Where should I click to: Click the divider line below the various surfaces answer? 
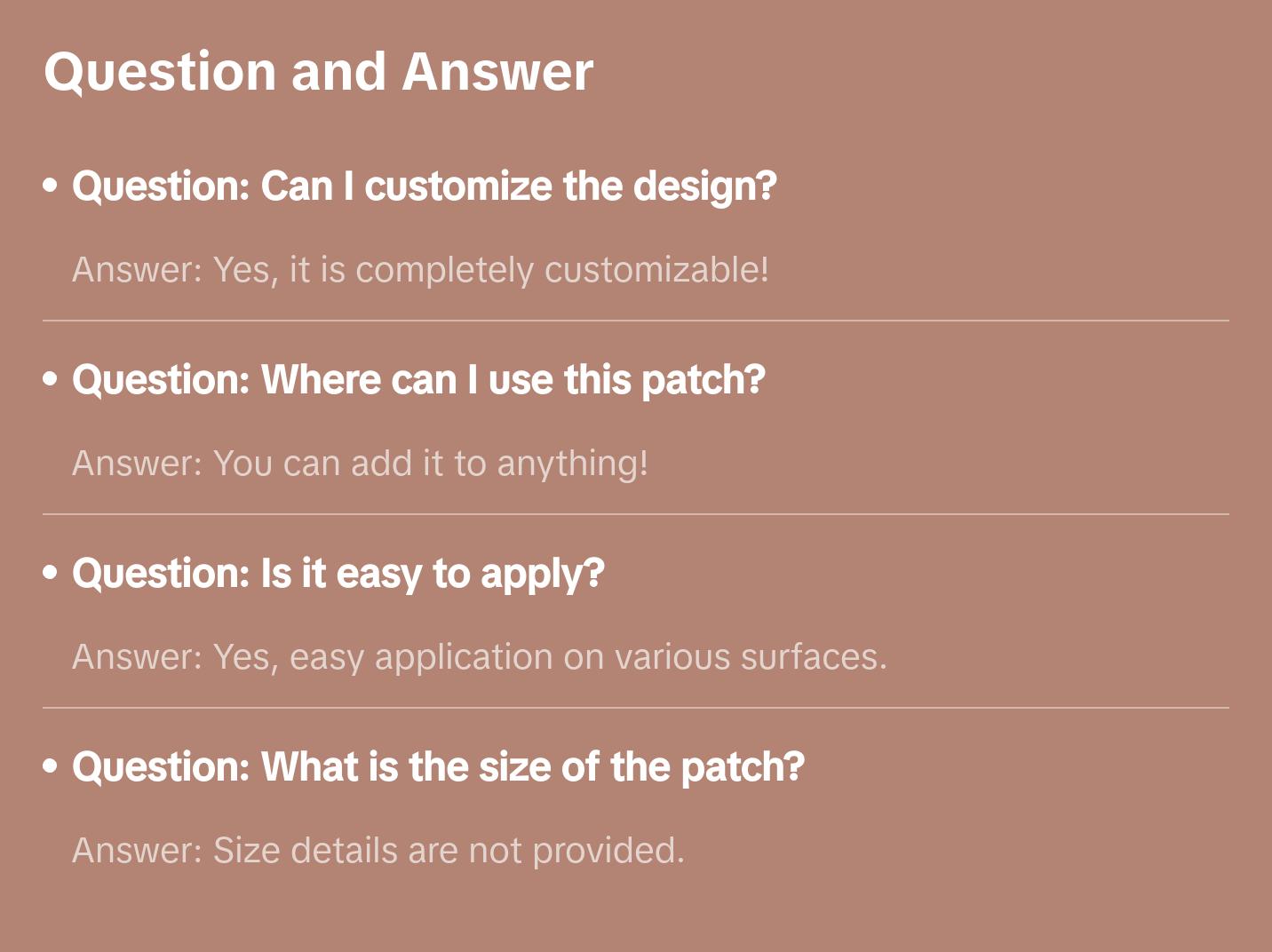[636, 708]
